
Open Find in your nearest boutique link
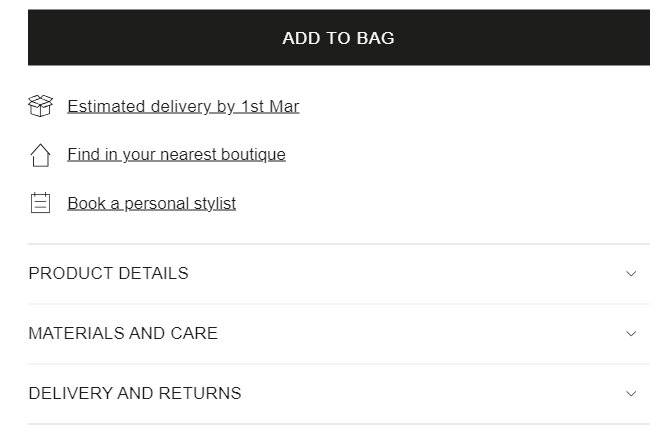point(176,154)
